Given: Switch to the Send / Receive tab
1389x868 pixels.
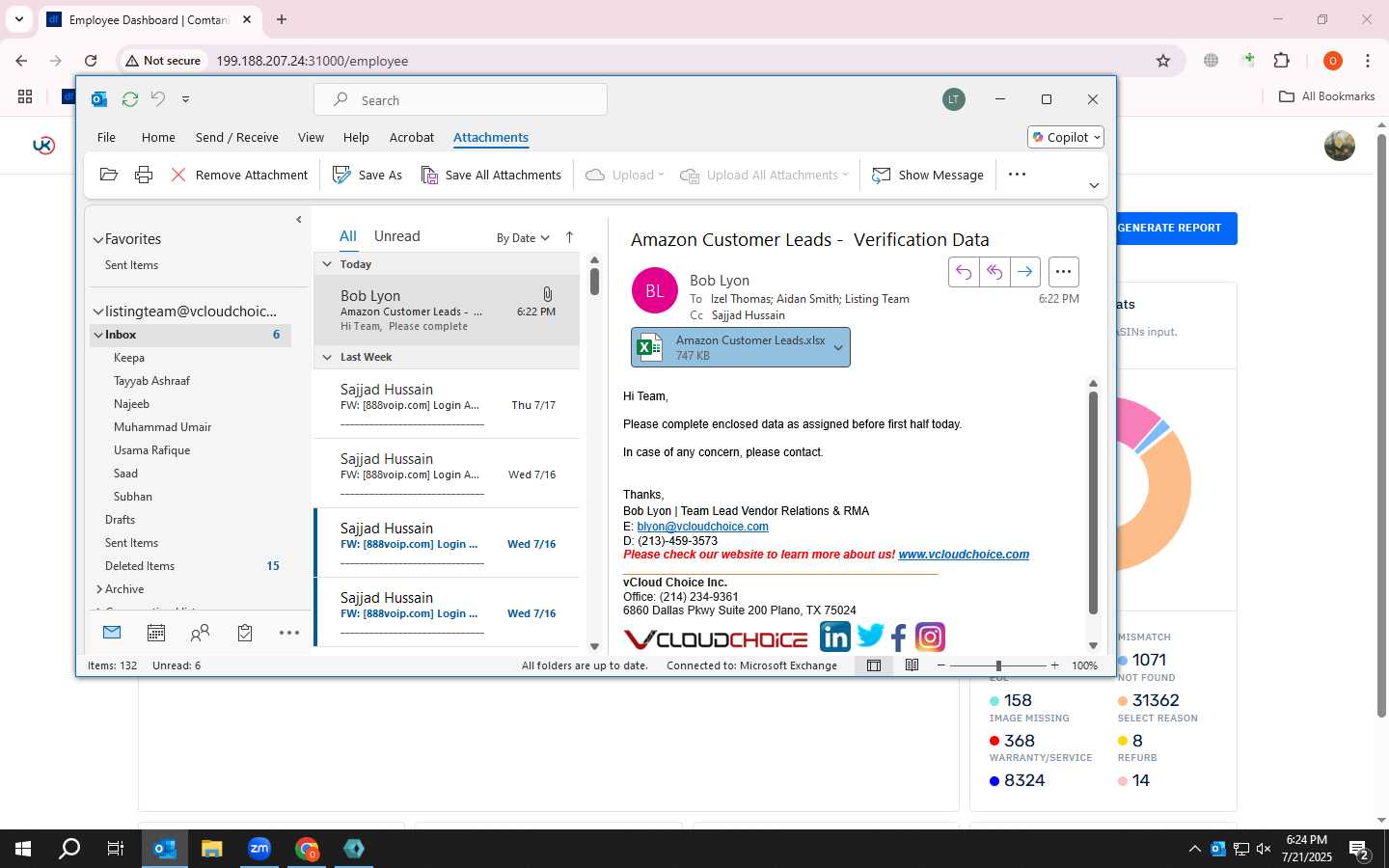Looking at the screenshot, I should 237,137.
